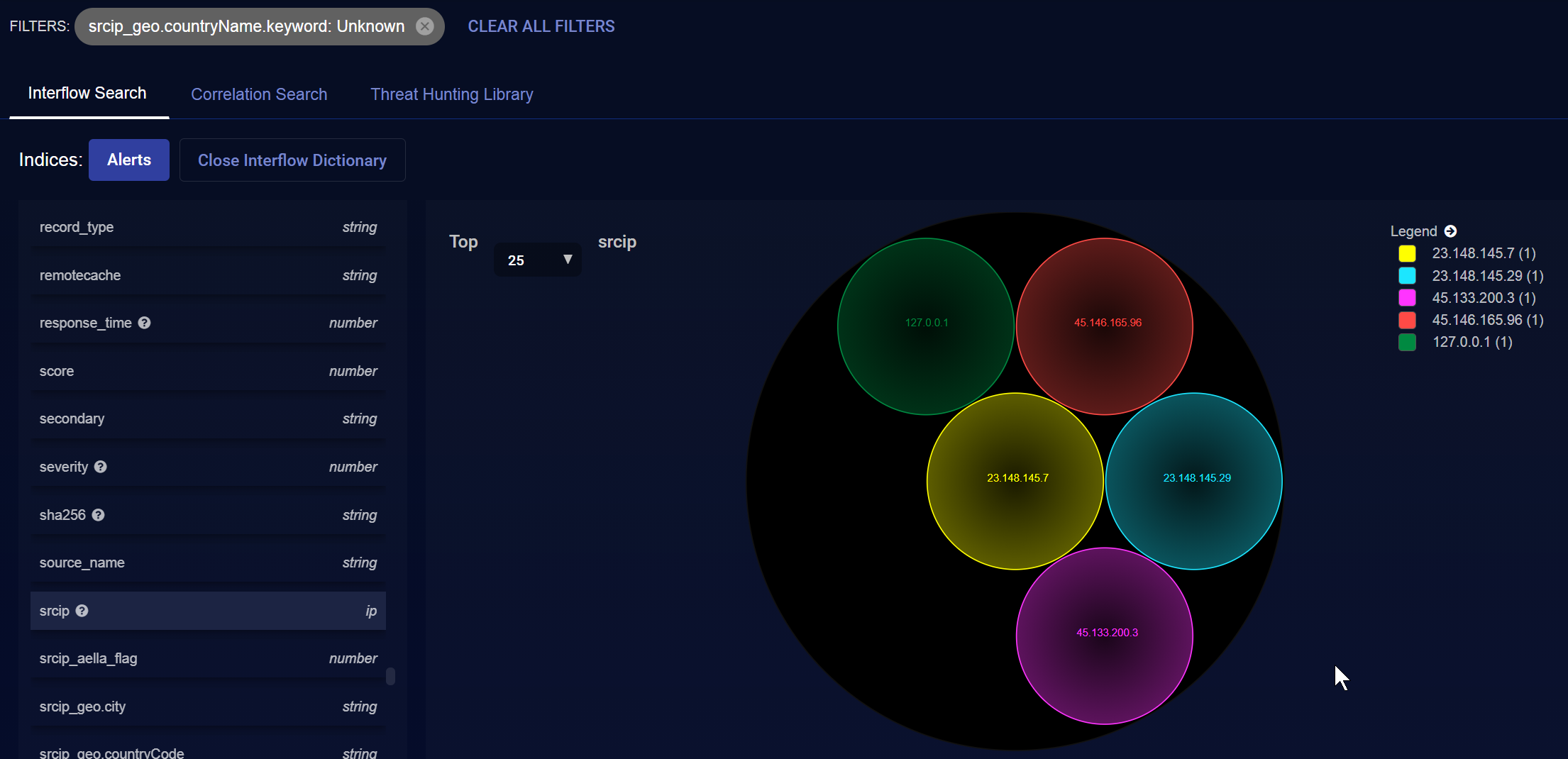The image size is (1568, 759).
Task: Click help icon beside sha256 field
Action: pos(99,515)
